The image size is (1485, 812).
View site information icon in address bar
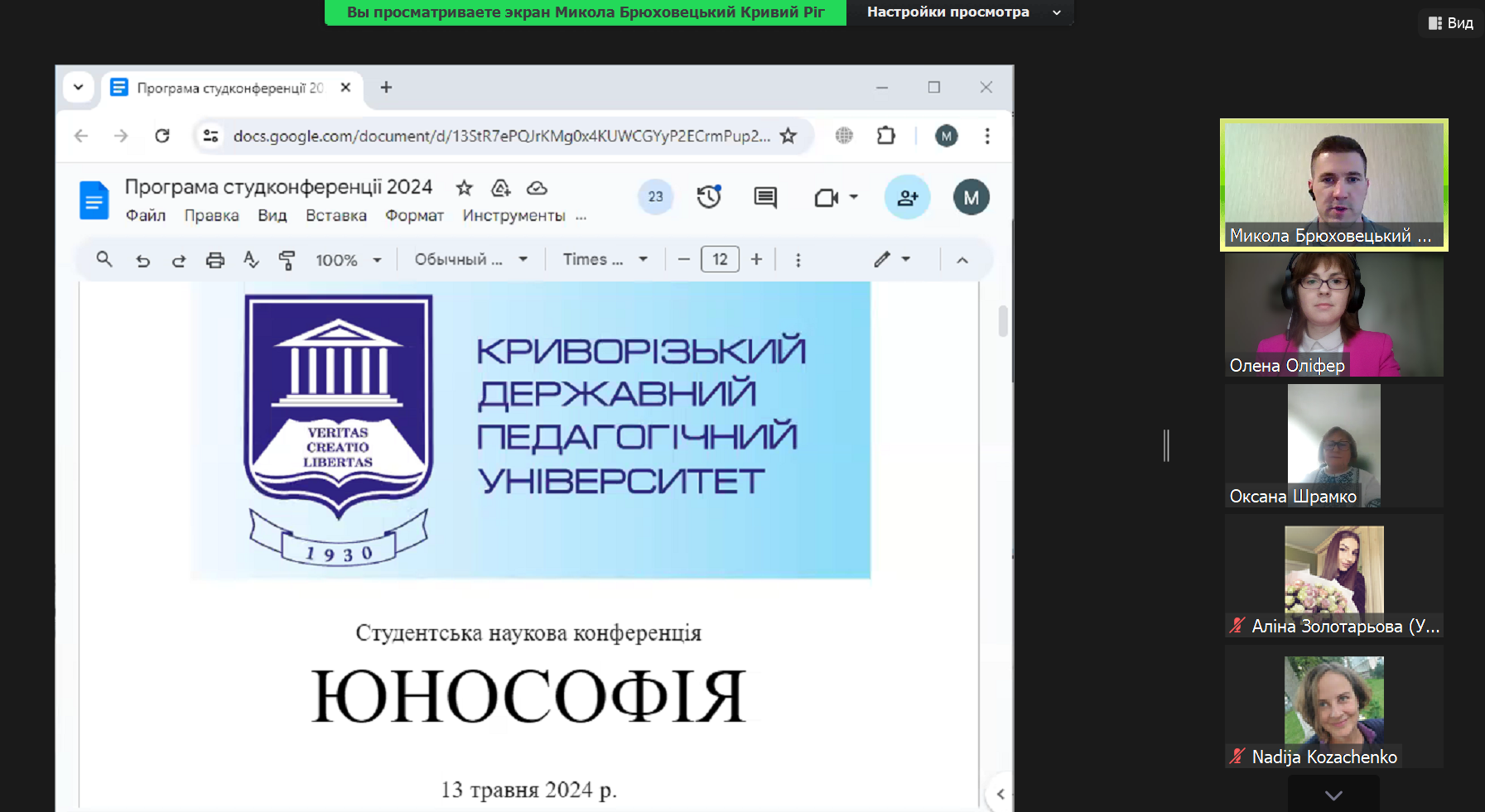point(211,136)
